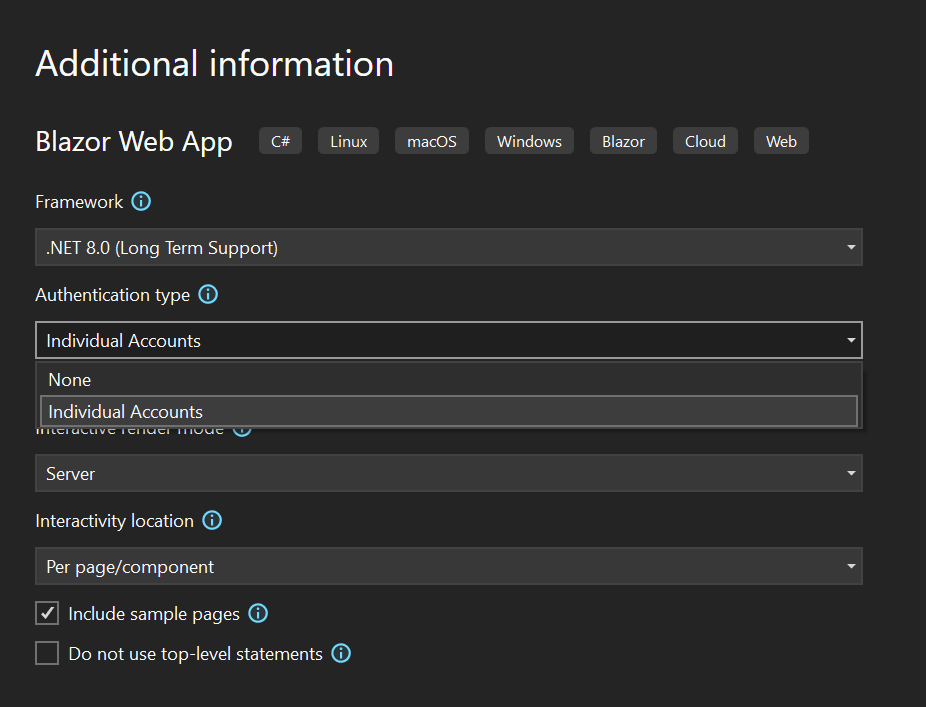Click the Include sample pages info icon
Screen dimensions: 926x707
258,613
